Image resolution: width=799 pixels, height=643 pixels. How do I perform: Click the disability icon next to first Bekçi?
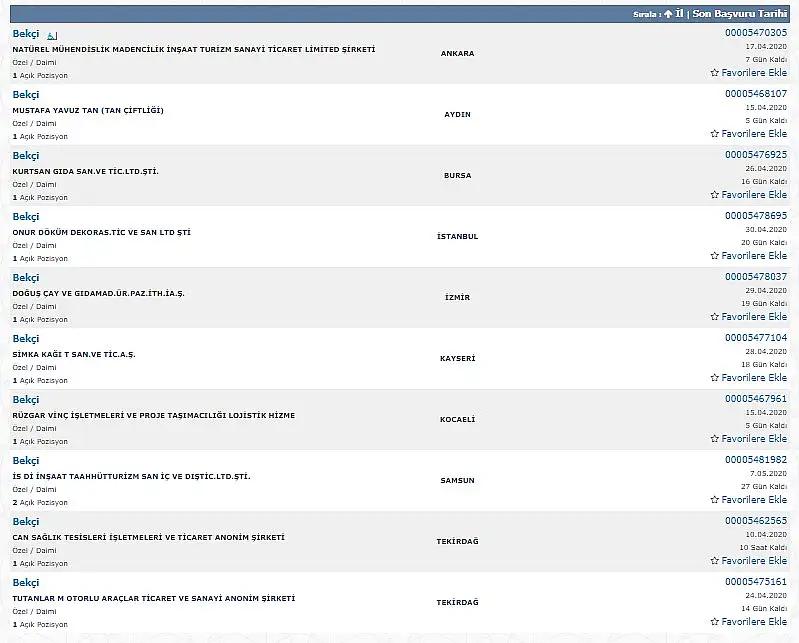coord(52,36)
